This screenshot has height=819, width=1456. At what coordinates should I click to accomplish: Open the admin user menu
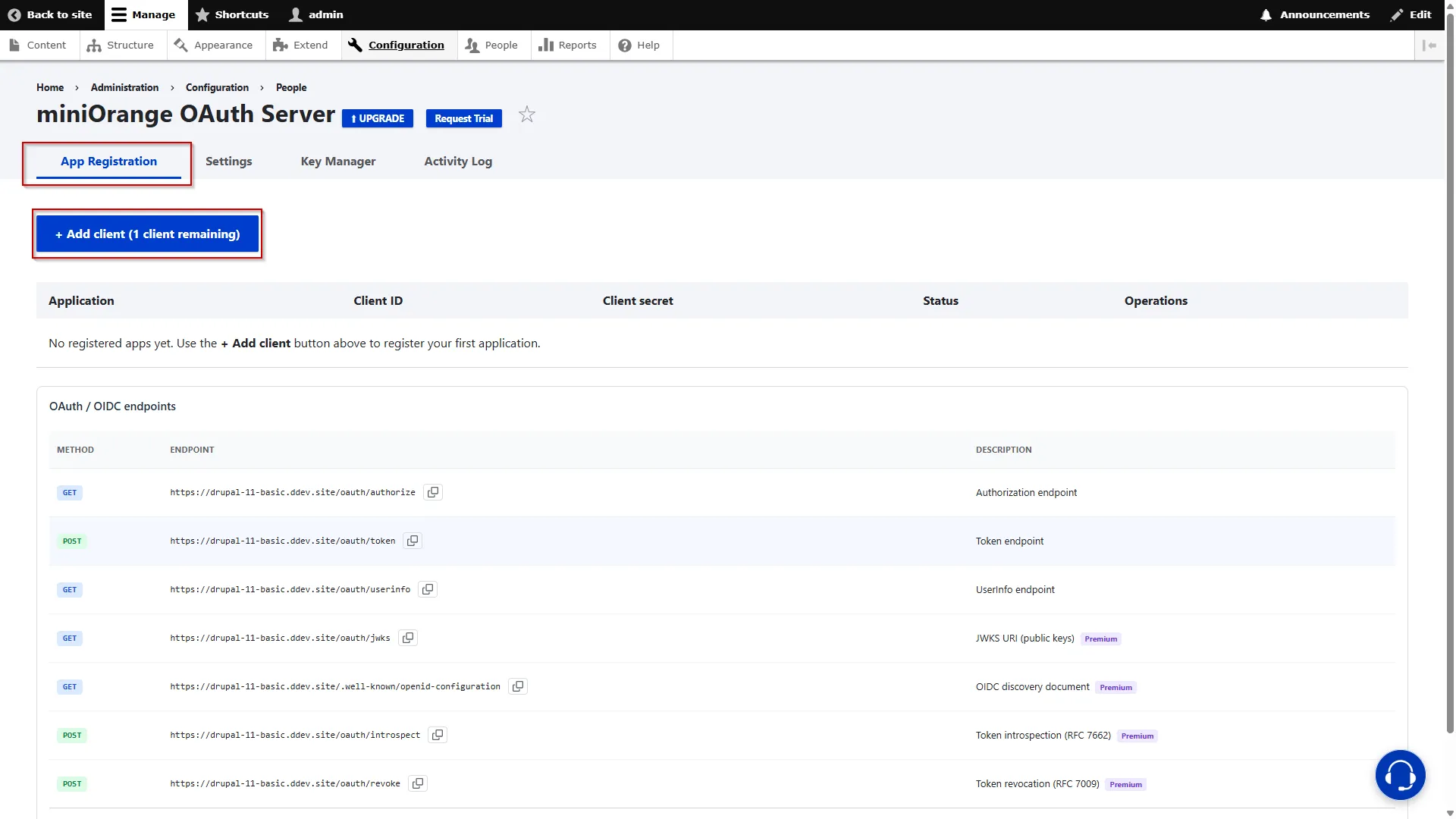(x=317, y=14)
